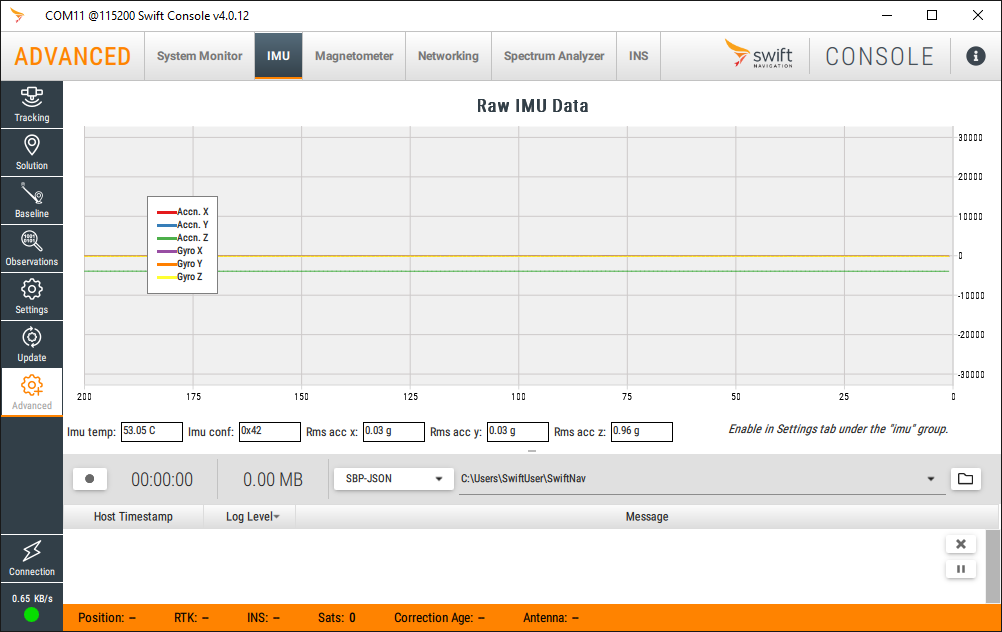This screenshot has width=1002, height=632.
Task: Click the Correction Age status entry
Action: 439,618
